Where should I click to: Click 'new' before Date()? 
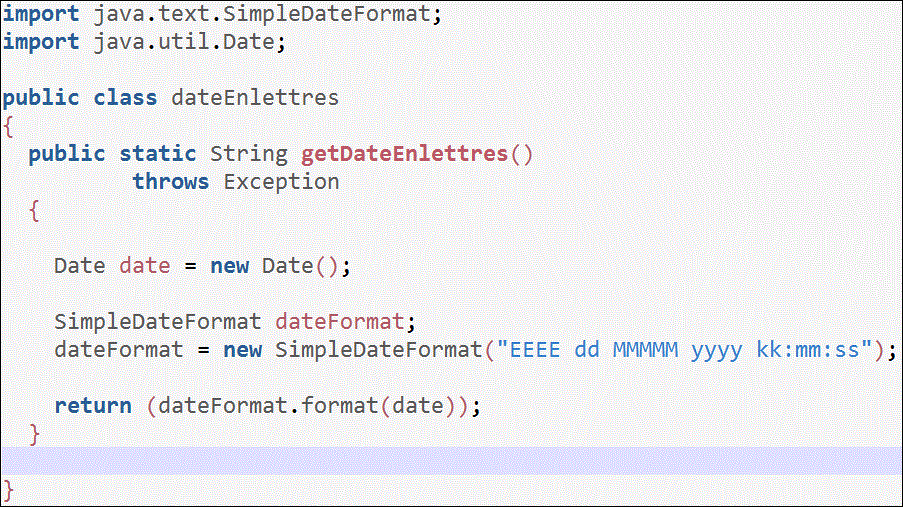pos(229,266)
